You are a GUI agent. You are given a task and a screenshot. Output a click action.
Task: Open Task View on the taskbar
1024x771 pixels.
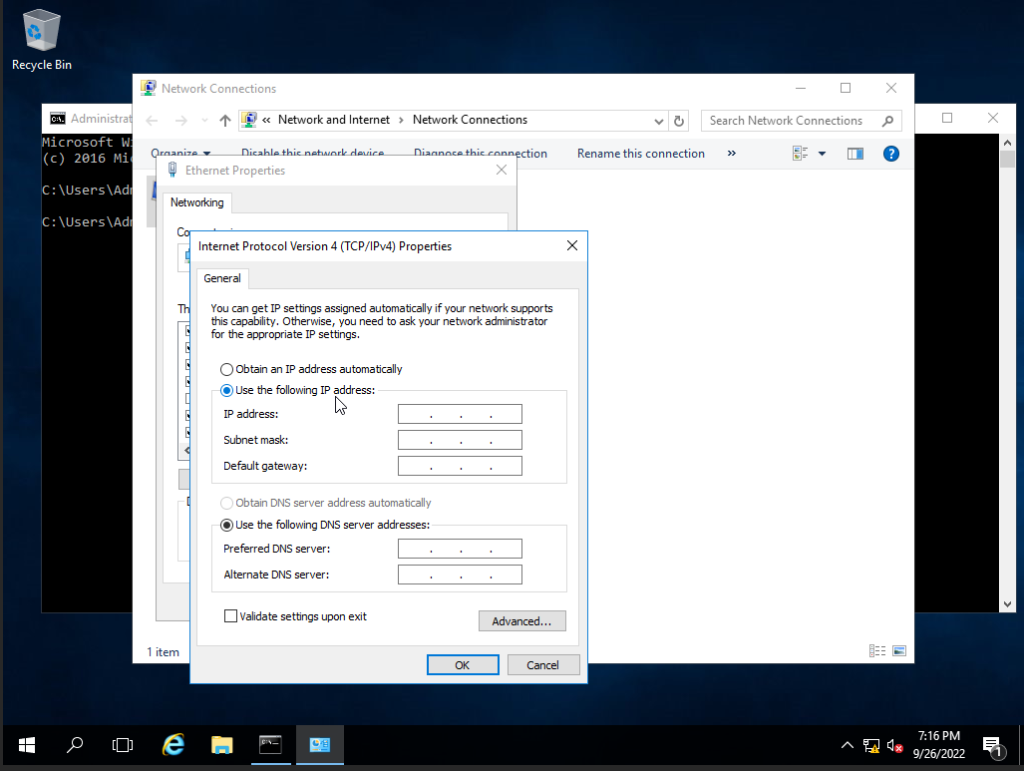[122, 745]
